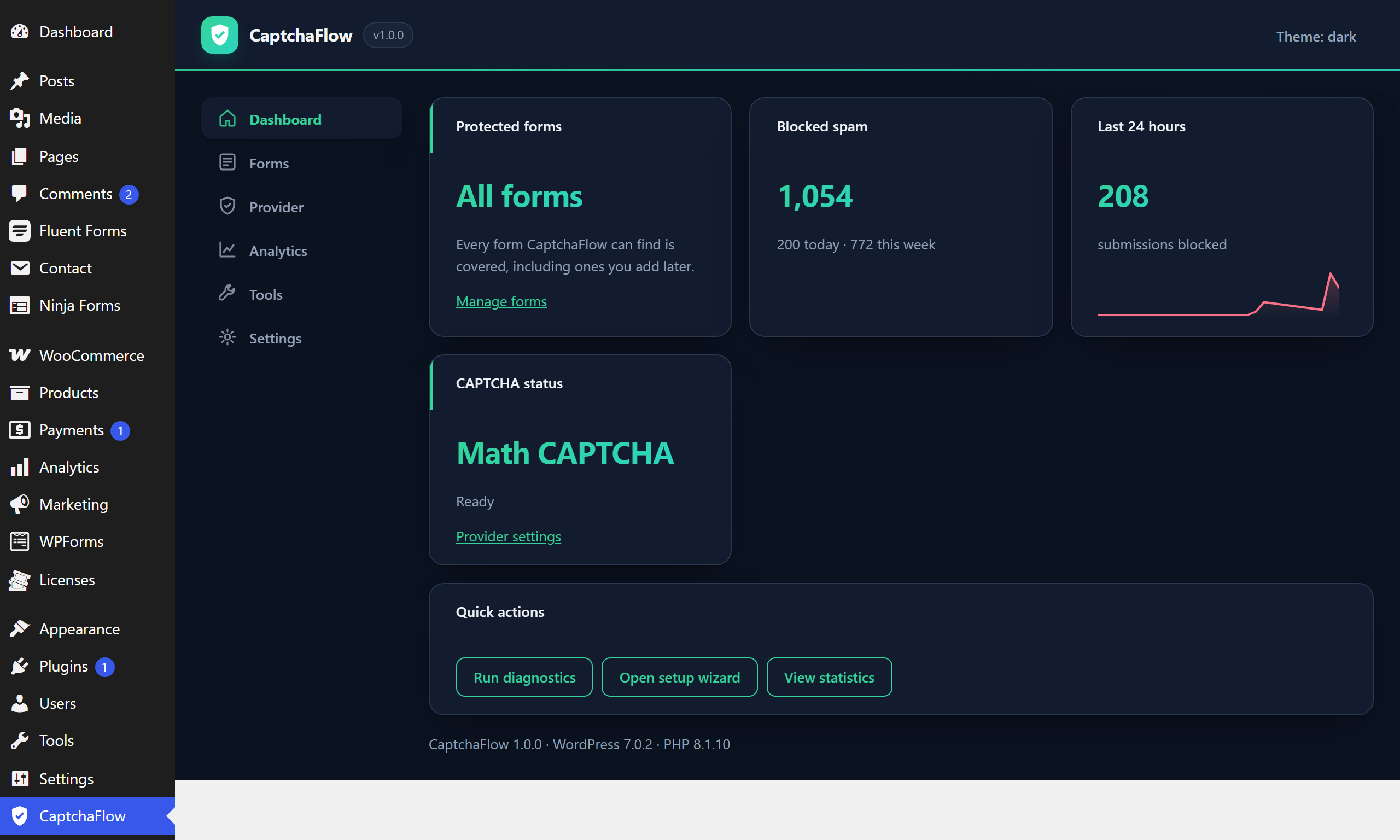This screenshot has width=1400, height=840.
Task: Click the wrench icon beside plugin Tools
Action: (x=227, y=293)
